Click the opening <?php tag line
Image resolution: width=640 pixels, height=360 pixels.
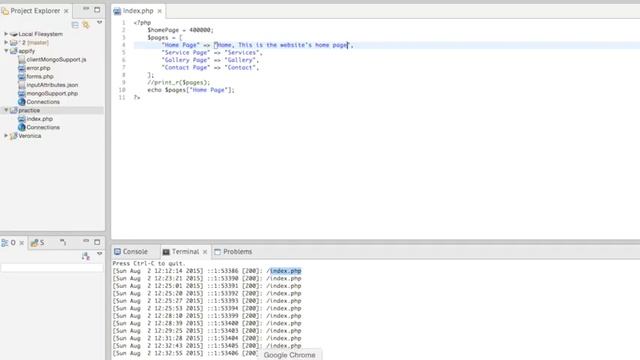click(142, 22)
